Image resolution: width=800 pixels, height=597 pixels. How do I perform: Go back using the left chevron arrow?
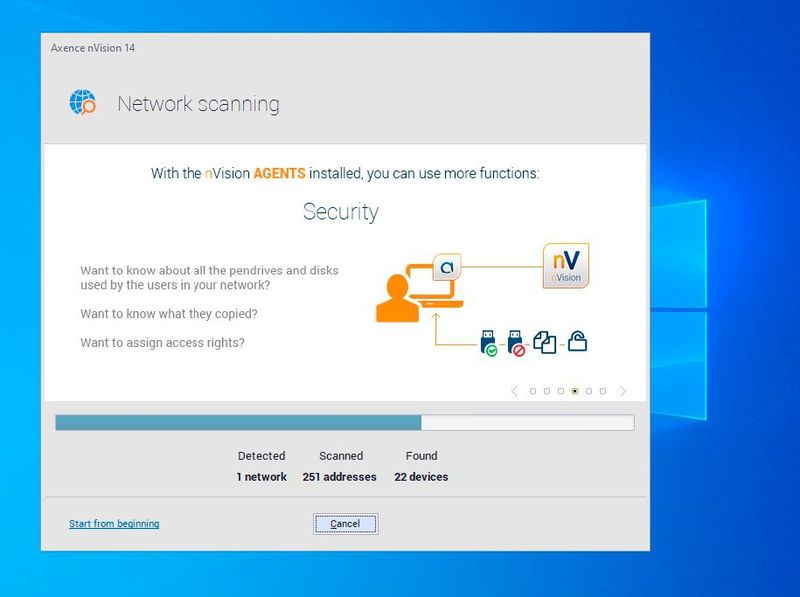[515, 391]
